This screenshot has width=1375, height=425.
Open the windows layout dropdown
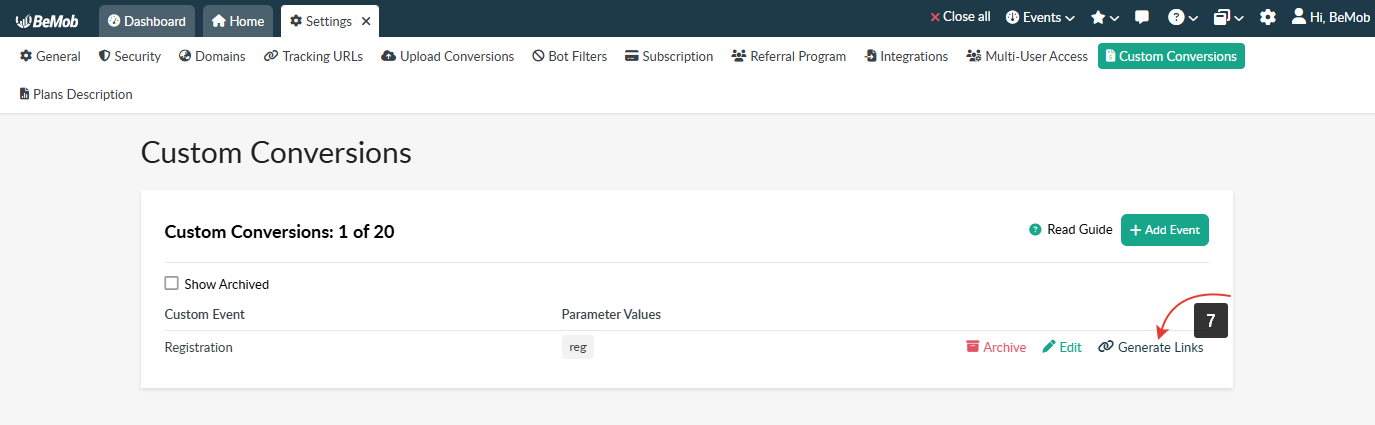(1228, 17)
